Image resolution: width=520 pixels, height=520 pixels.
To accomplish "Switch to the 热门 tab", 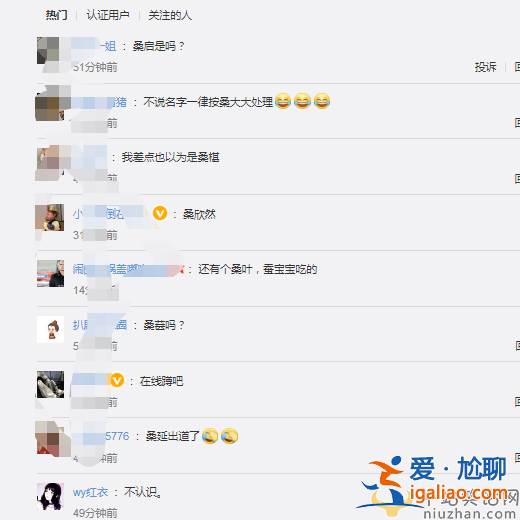I will (x=56, y=15).
